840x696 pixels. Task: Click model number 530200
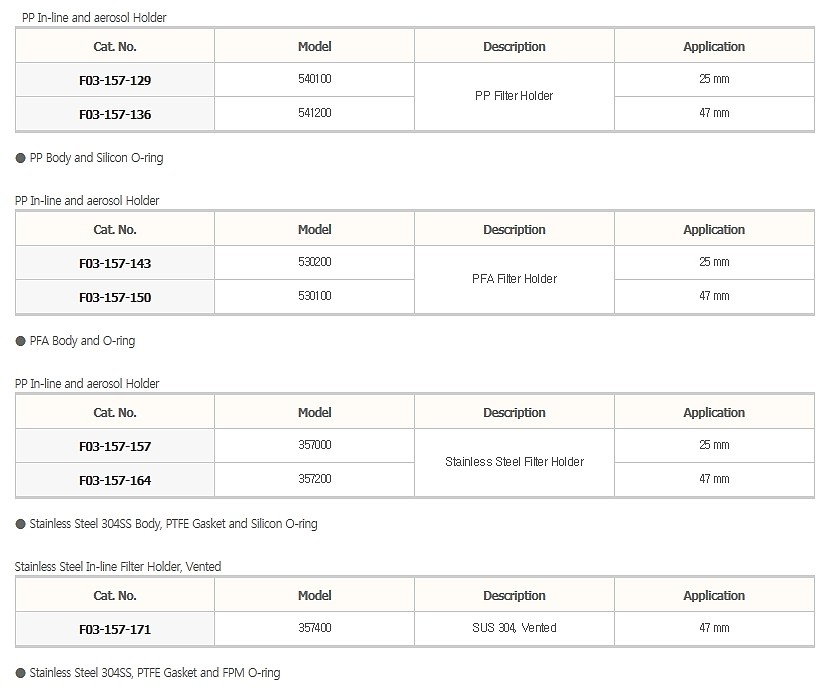click(315, 262)
